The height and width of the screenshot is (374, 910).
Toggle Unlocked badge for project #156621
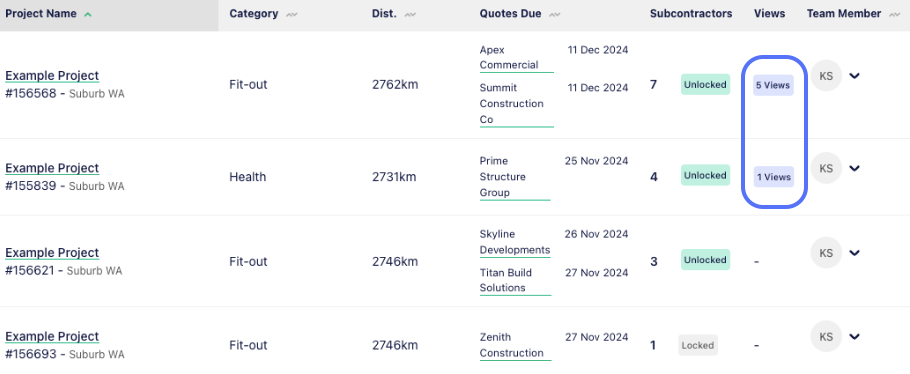tap(705, 260)
